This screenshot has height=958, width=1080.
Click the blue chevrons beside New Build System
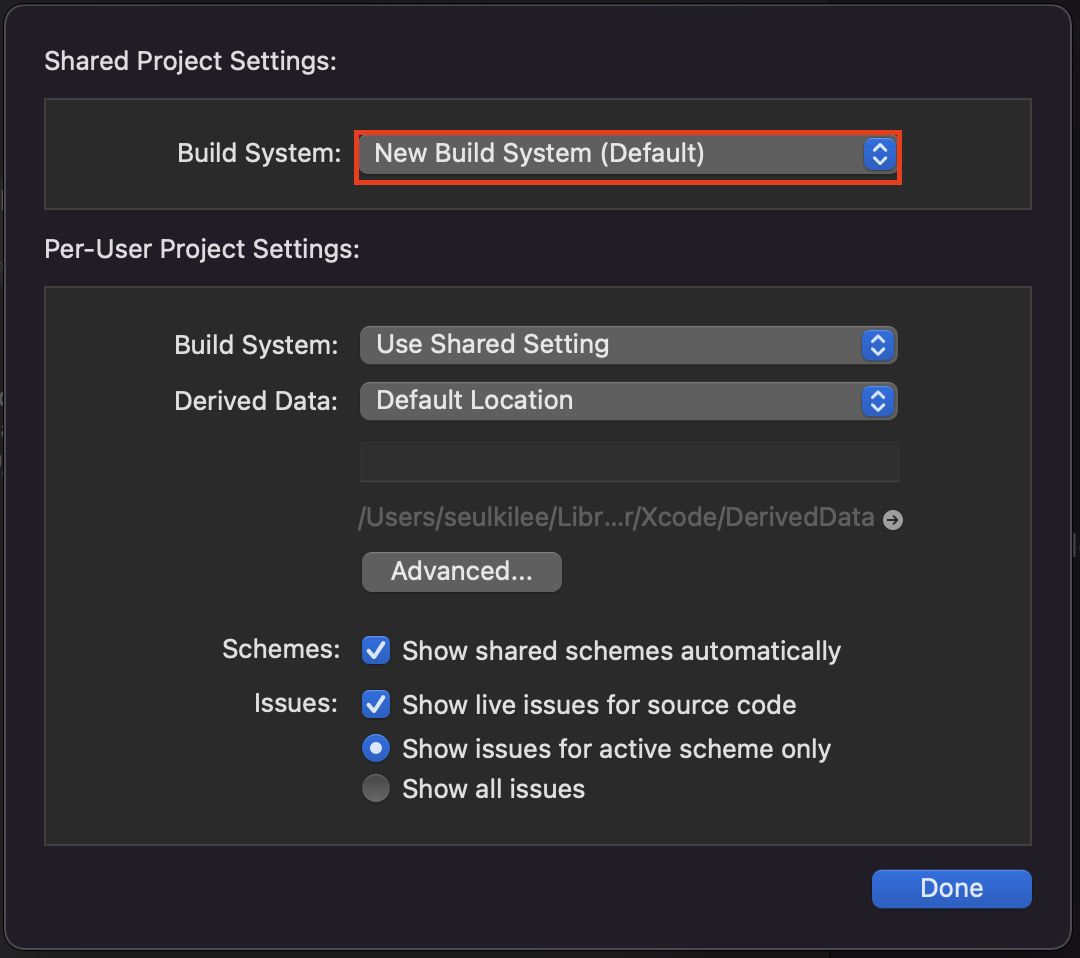[879, 154]
